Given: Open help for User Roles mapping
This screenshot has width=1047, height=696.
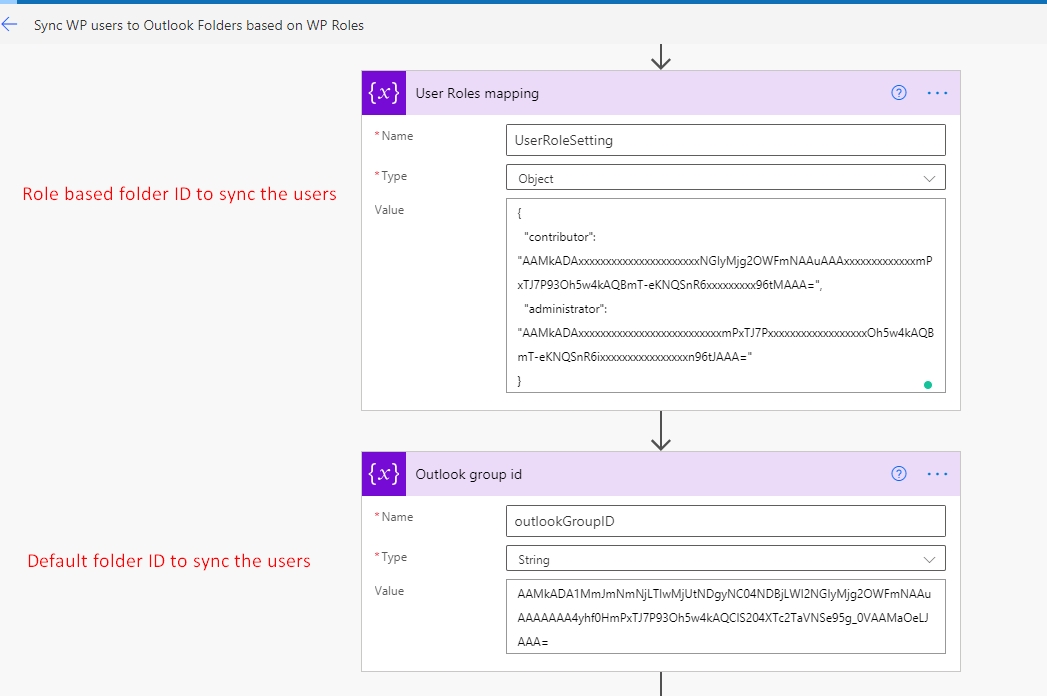Looking at the screenshot, I should click(x=899, y=93).
